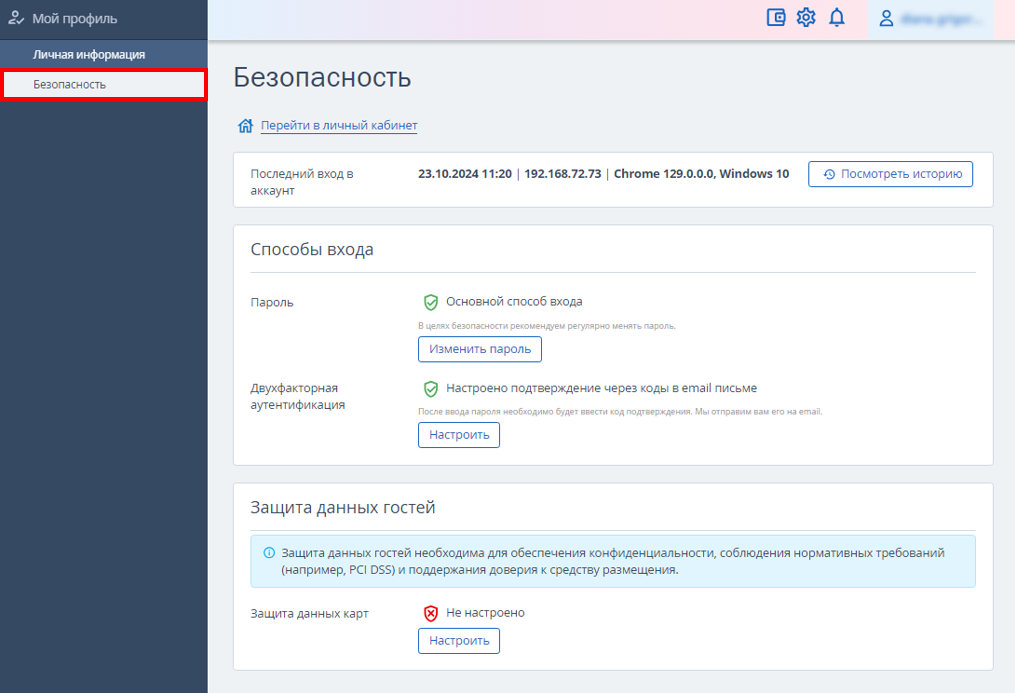The image size is (1015, 693).
Task: Click the Безопасность page heading
Action: (322, 77)
